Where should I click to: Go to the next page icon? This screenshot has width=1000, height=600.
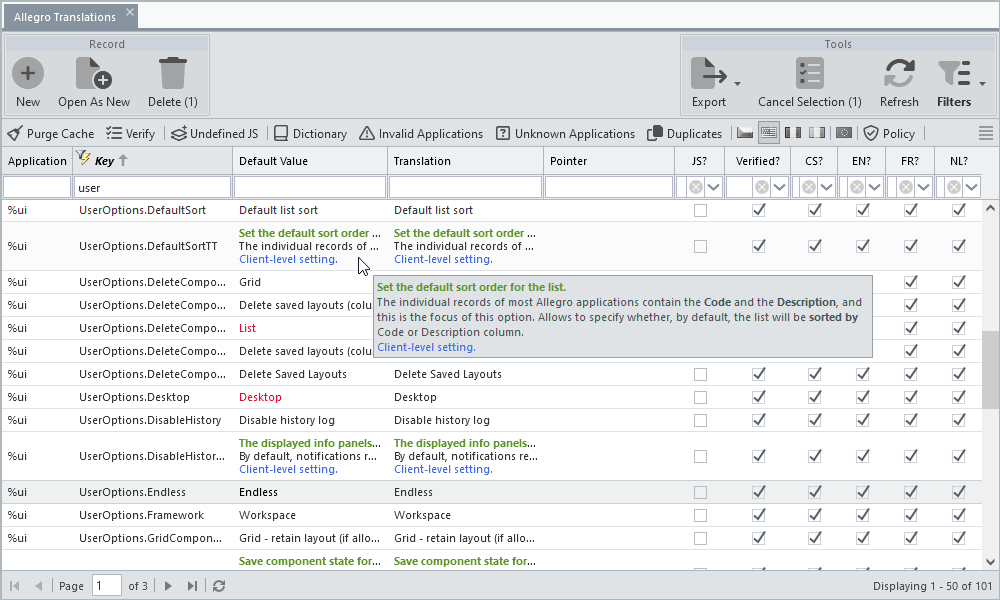pyautogui.click(x=168, y=586)
